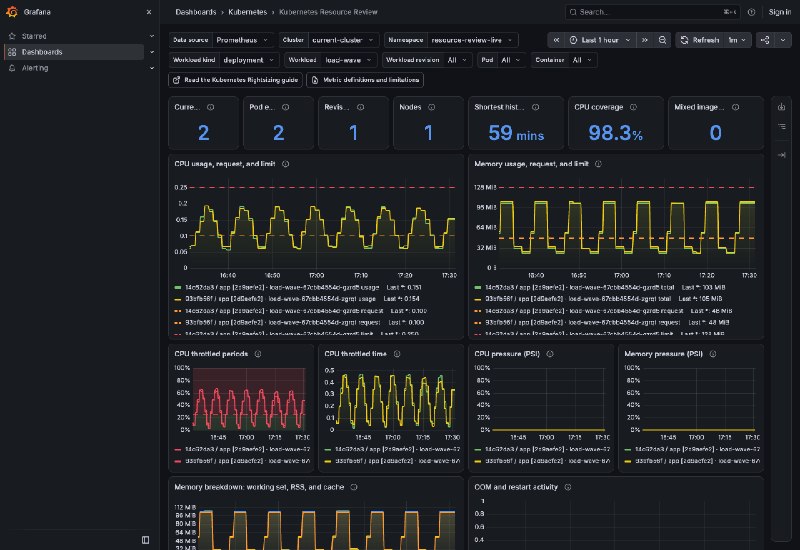The width and height of the screenshot is (800, 550).
Task: Show info for Mixed image... panel
Action: (x=735, y=107)
